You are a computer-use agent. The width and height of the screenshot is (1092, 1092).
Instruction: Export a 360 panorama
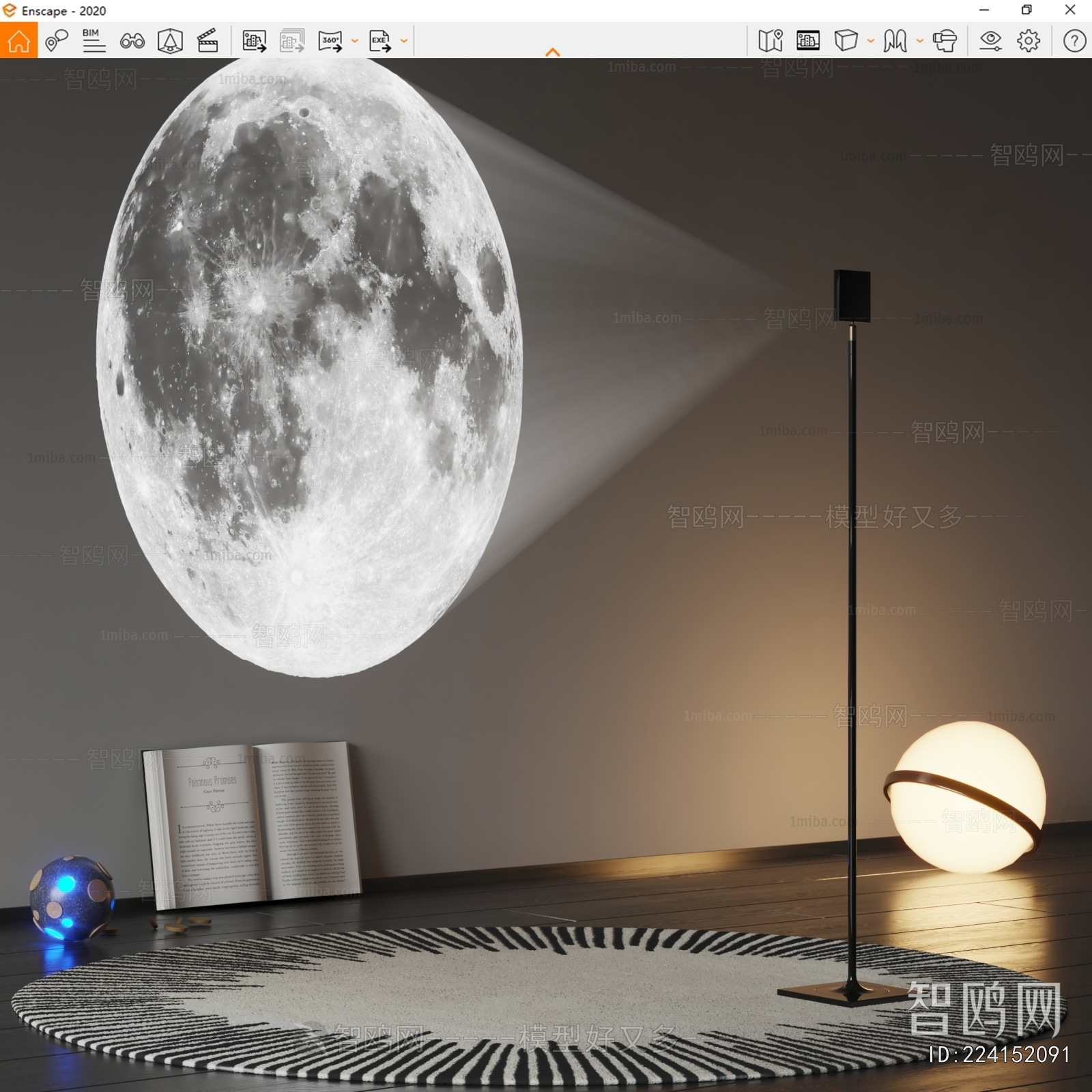coord(331,41)
